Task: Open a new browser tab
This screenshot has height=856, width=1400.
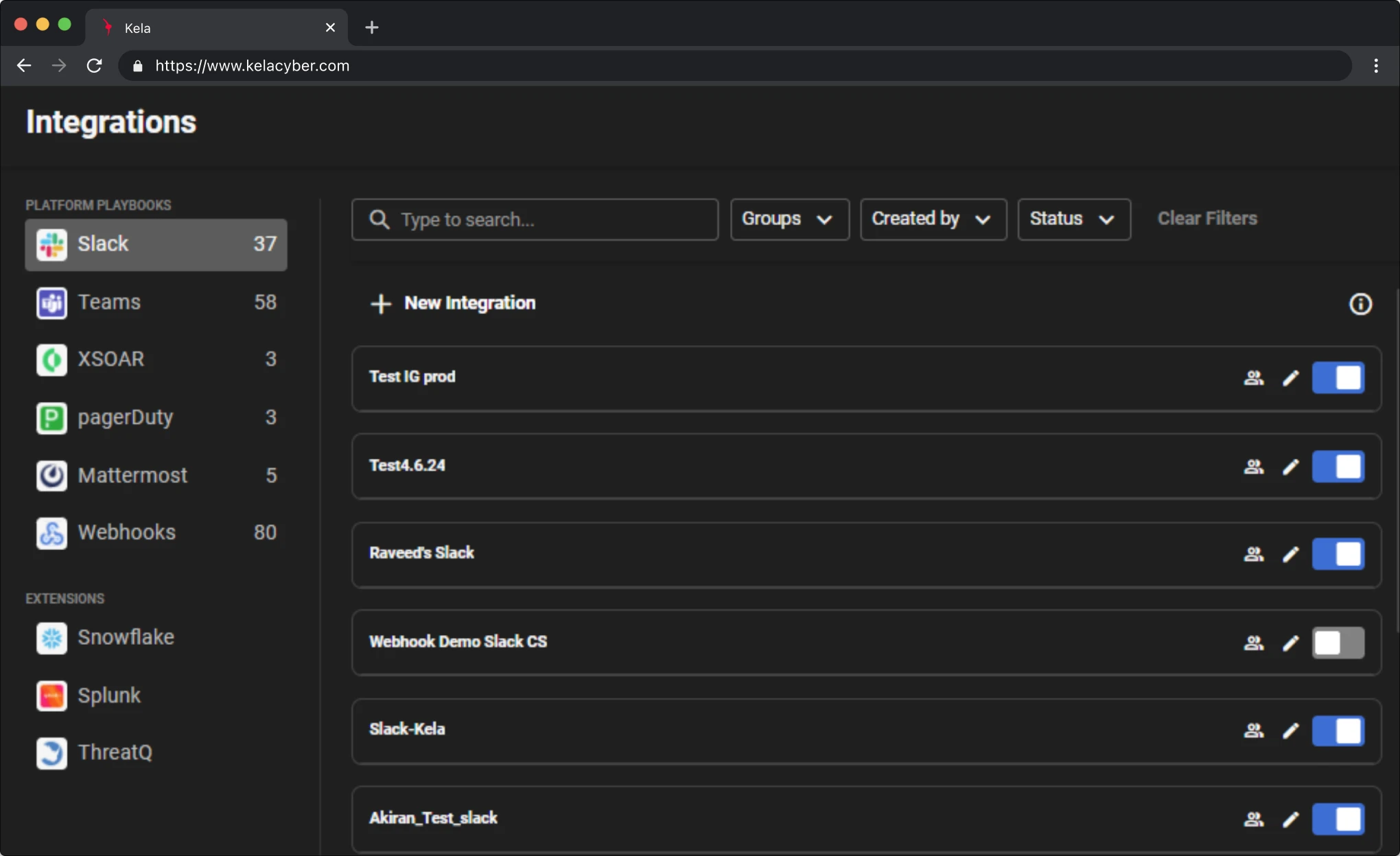Action: coord(372,27)
